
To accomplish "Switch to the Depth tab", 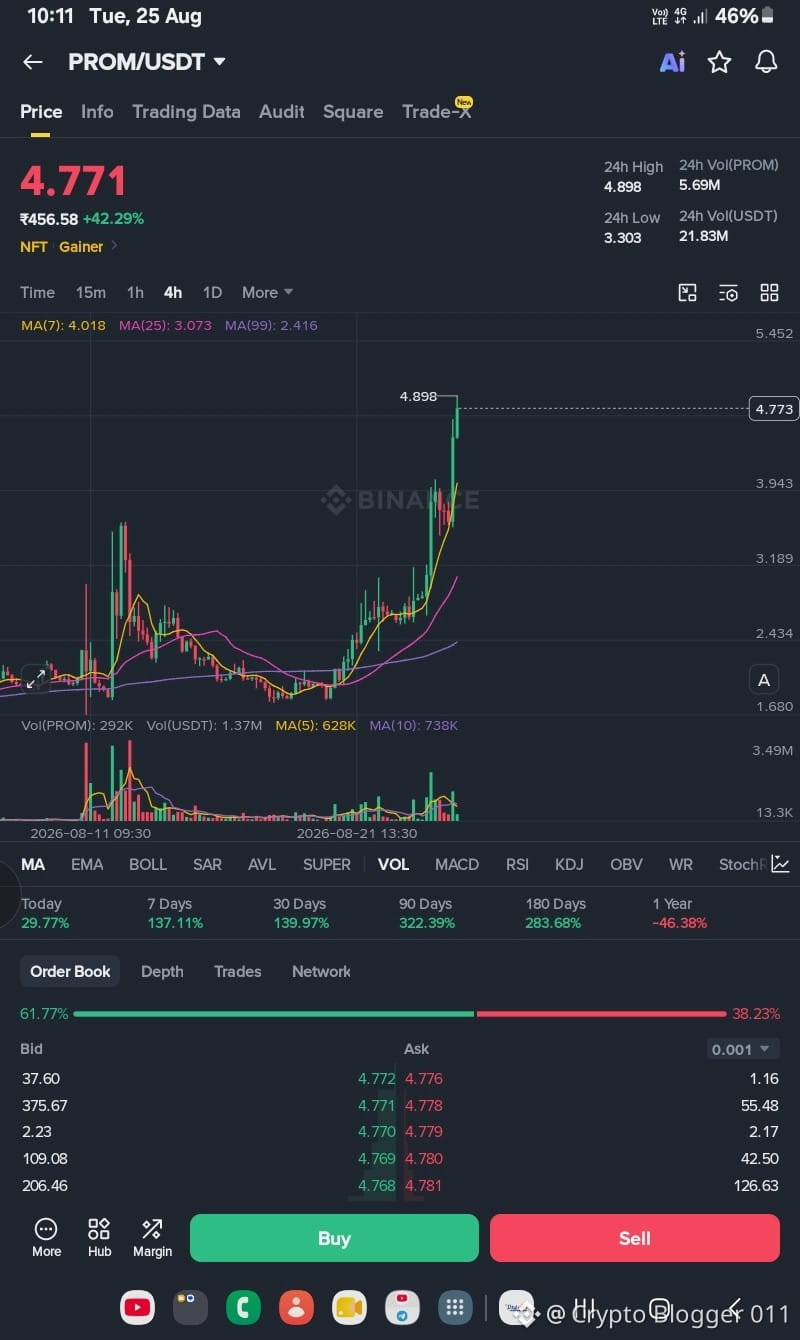I will click(162, 971).
